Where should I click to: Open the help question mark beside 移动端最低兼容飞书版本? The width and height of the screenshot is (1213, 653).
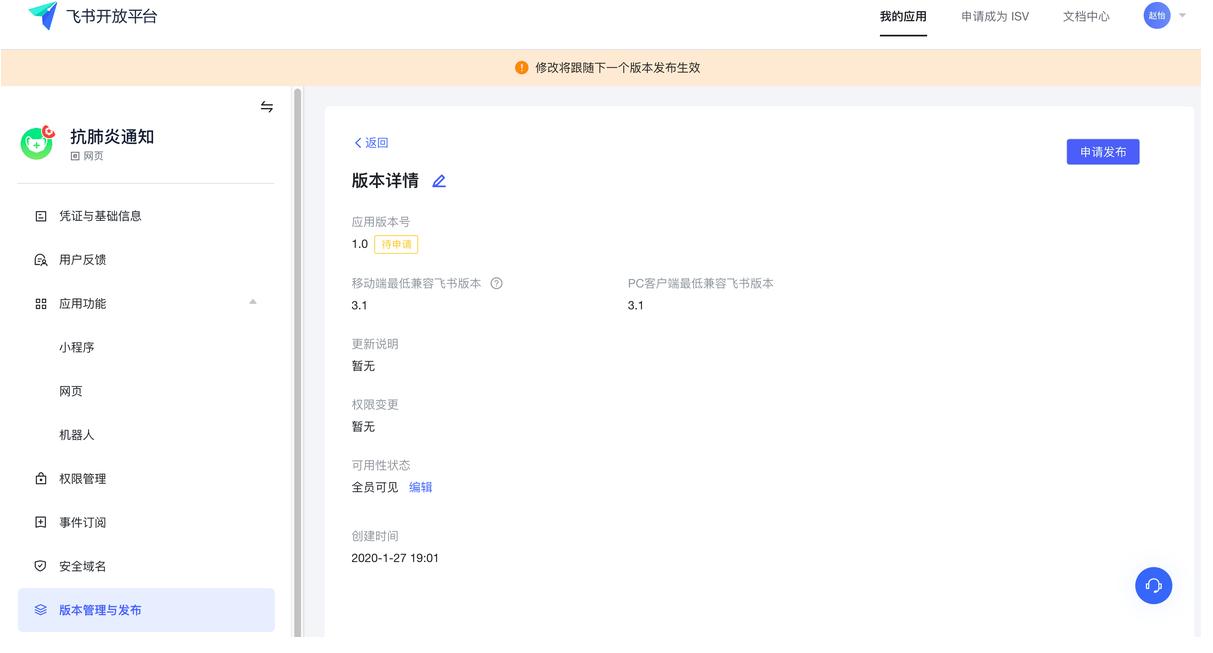pyautogui.click(x=497, y=283)
